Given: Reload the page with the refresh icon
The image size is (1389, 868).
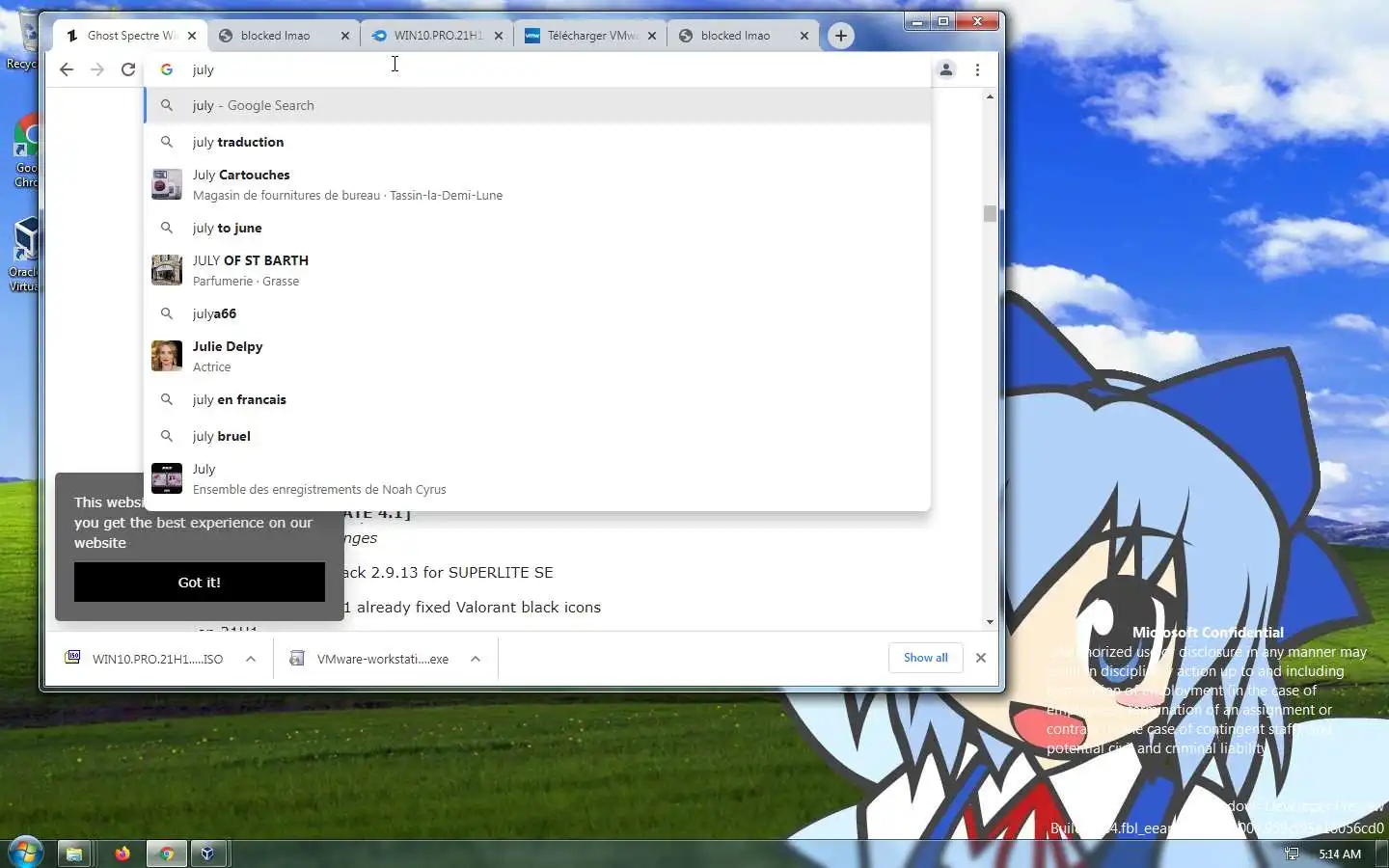Looking at the screenshot, I should click(x=128, y=69).
